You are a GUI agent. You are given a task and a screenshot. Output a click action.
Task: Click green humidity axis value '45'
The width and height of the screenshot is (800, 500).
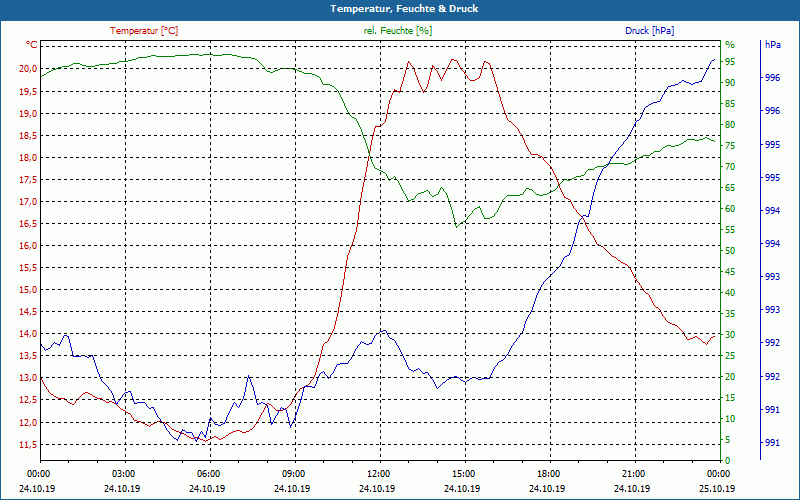point(730,272)
